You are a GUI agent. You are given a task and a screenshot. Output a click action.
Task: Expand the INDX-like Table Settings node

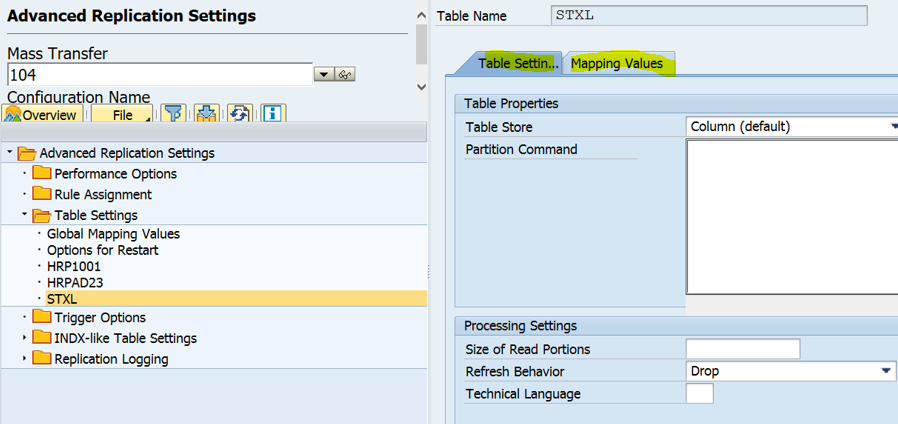(24, 338)
